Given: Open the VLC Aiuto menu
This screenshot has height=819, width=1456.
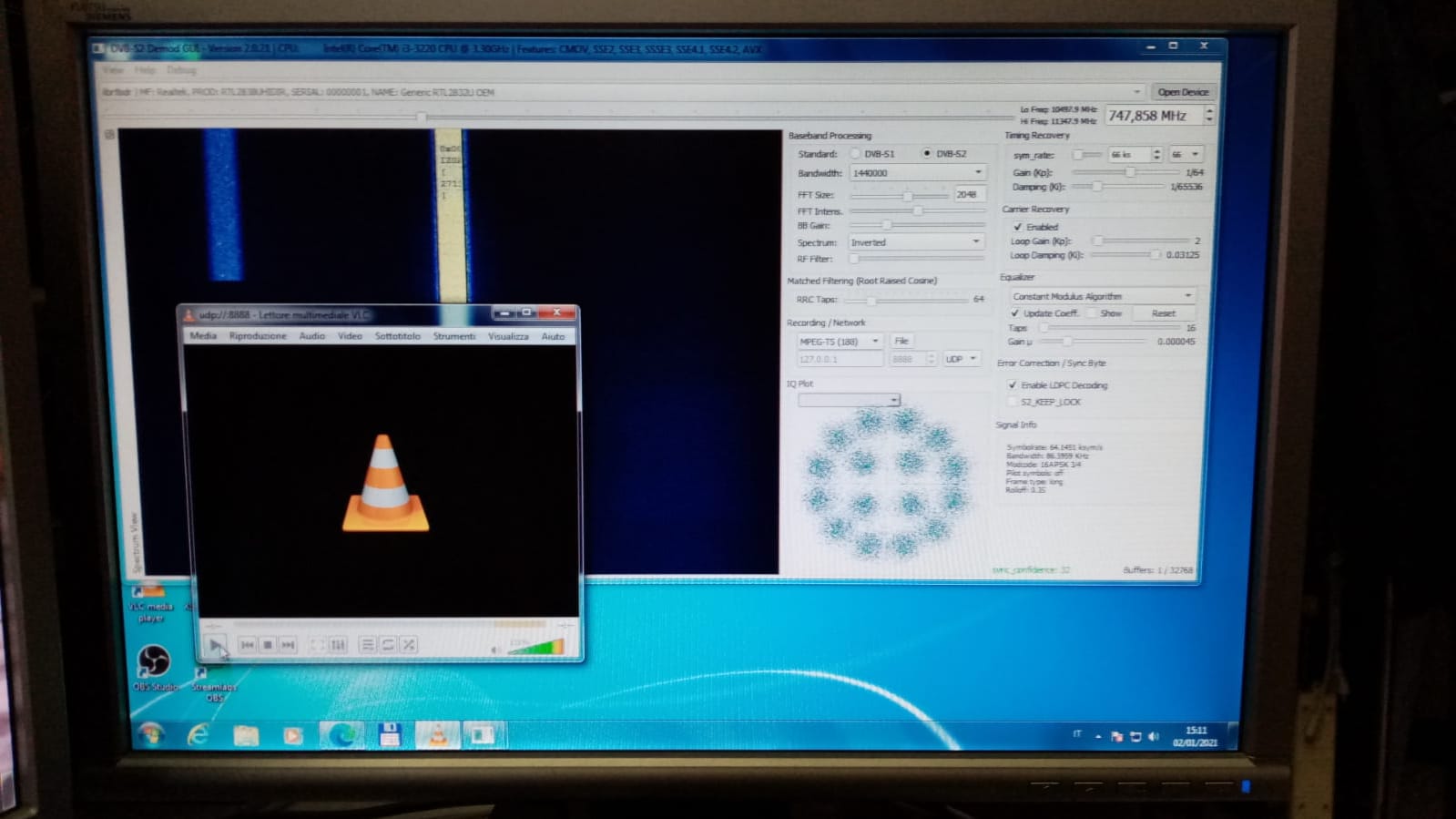Looking at the screenshot, I should pyautogui.click(x=554, y=336).
